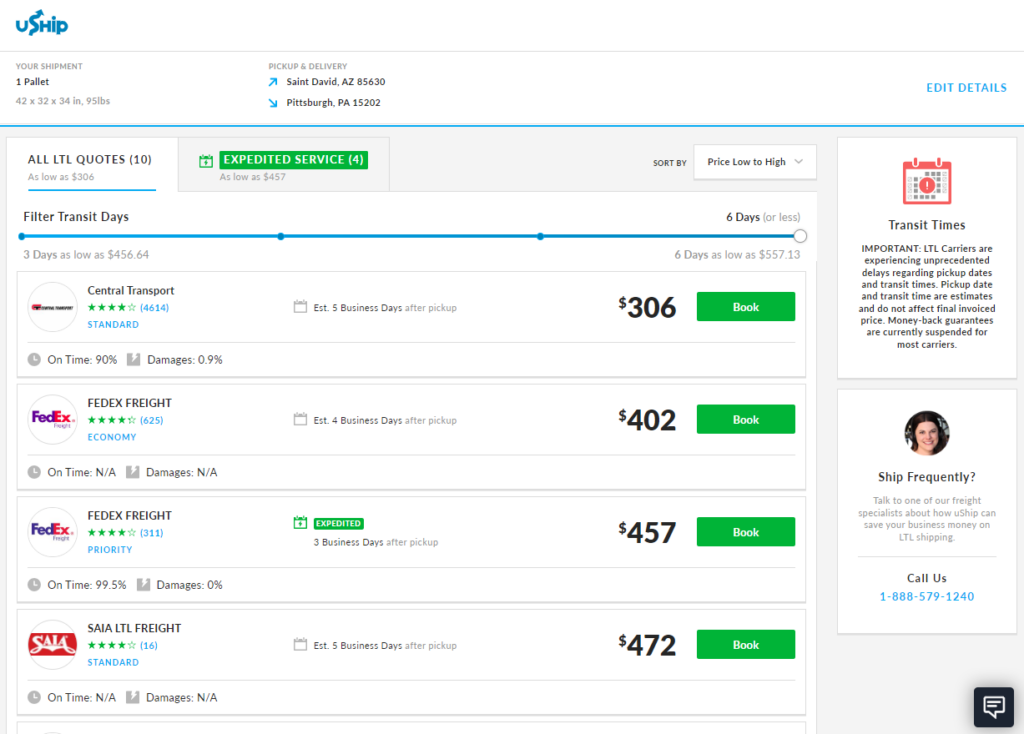The height and width of the screenshot is (734, 1024).
Task: Click the FedEx Freight Priority carrier logo
Action: click(52, 532)
